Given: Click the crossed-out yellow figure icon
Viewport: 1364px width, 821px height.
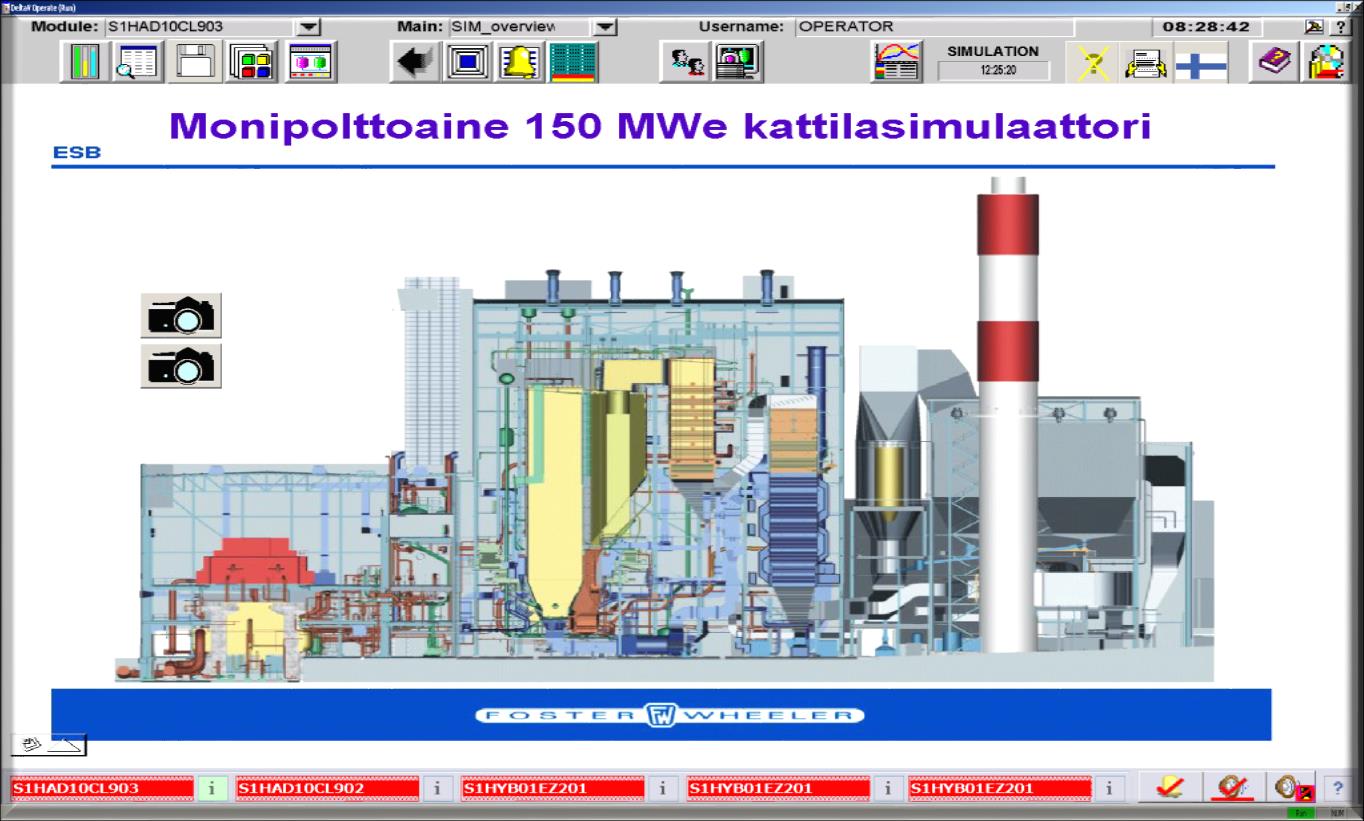Looking at the screenshot, I should coord(1091,62).
